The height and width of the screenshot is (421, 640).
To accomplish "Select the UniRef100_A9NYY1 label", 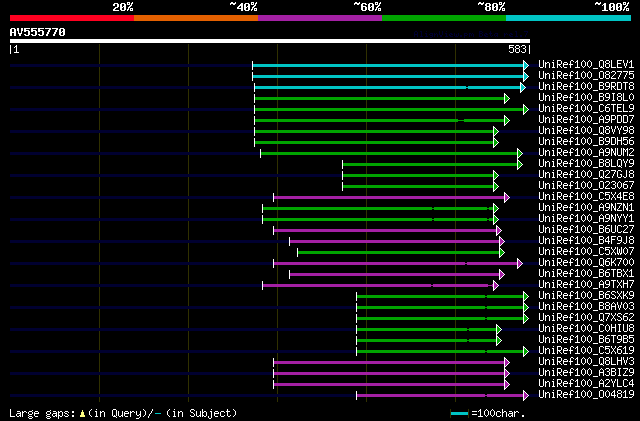I will 586,218.
